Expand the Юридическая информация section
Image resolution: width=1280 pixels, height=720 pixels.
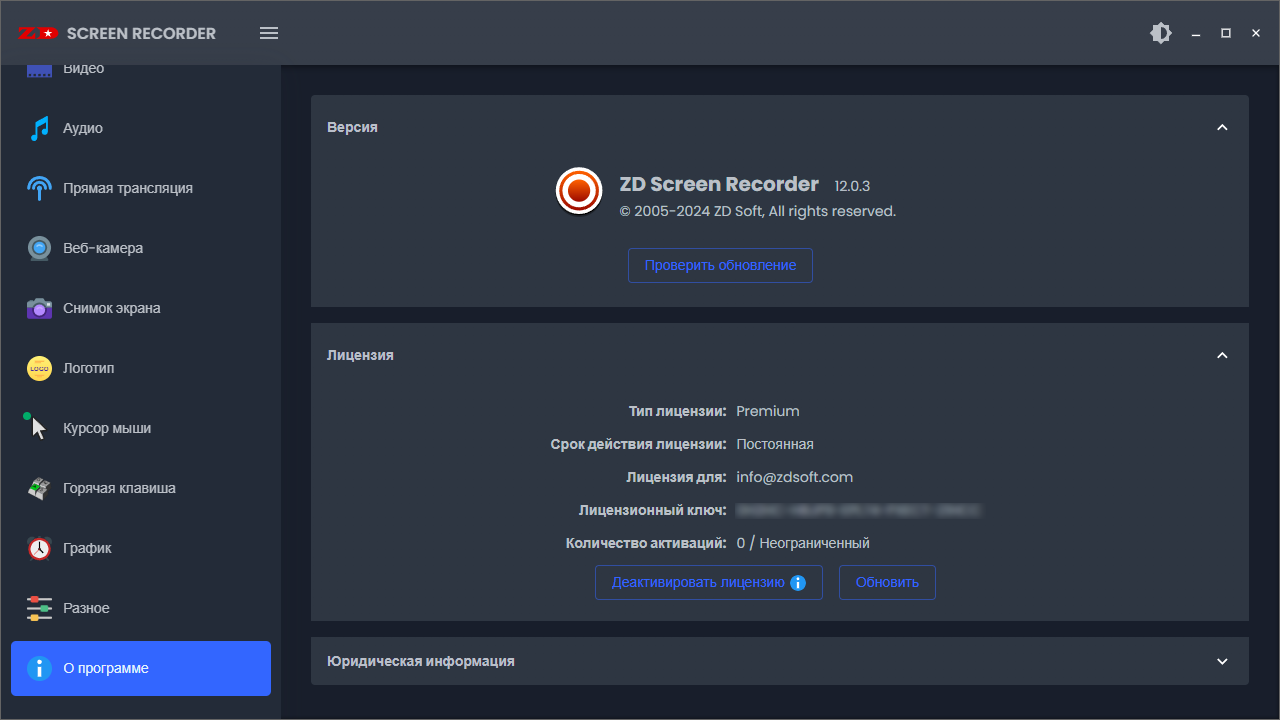(1221, 661)
